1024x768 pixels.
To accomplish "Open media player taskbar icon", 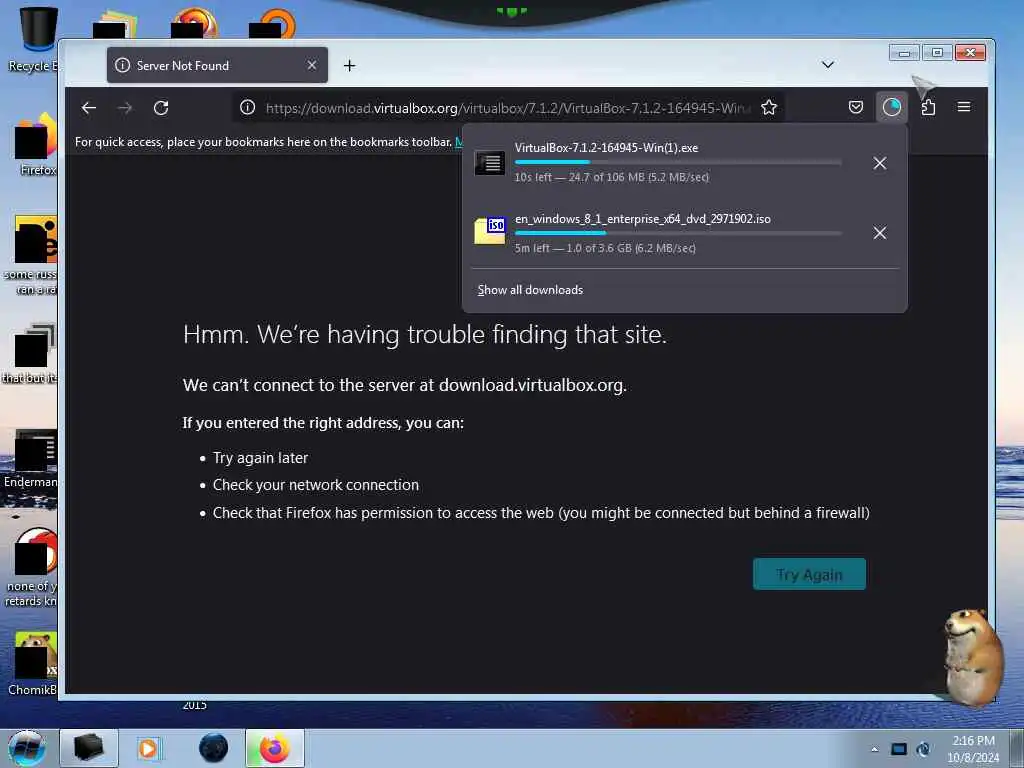I will click(x=148, y=748).
